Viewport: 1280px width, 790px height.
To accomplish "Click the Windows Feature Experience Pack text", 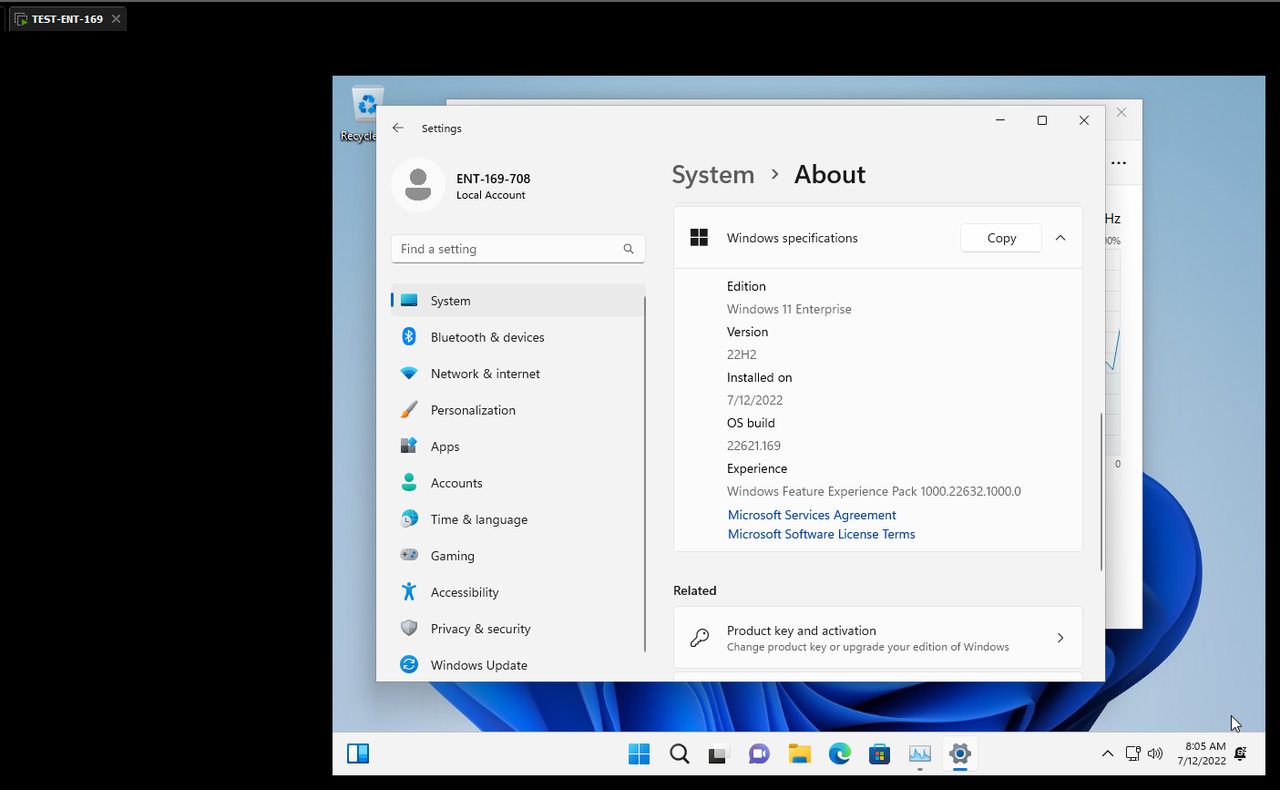I will pyautogui.click(x=874, y=491).
